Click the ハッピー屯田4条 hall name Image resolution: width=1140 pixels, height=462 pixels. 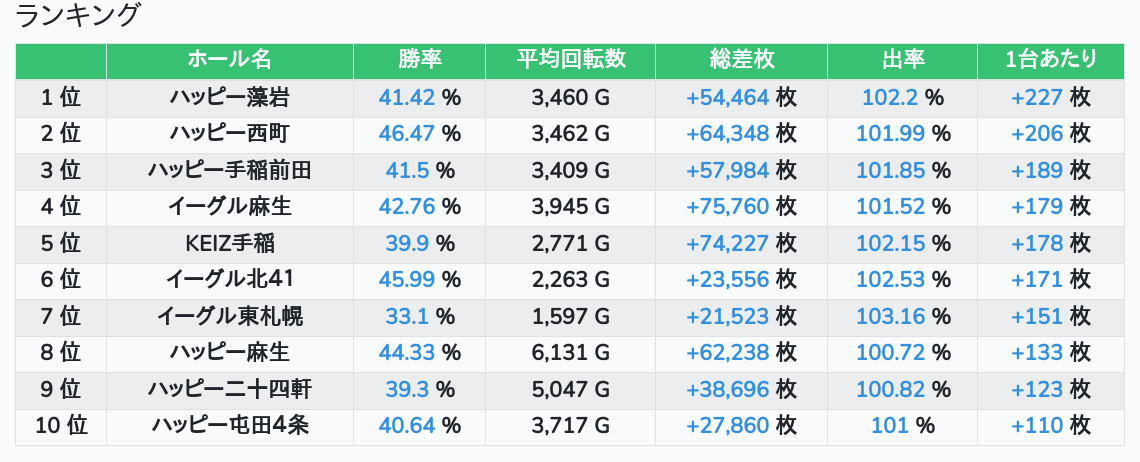coord(229,426)
